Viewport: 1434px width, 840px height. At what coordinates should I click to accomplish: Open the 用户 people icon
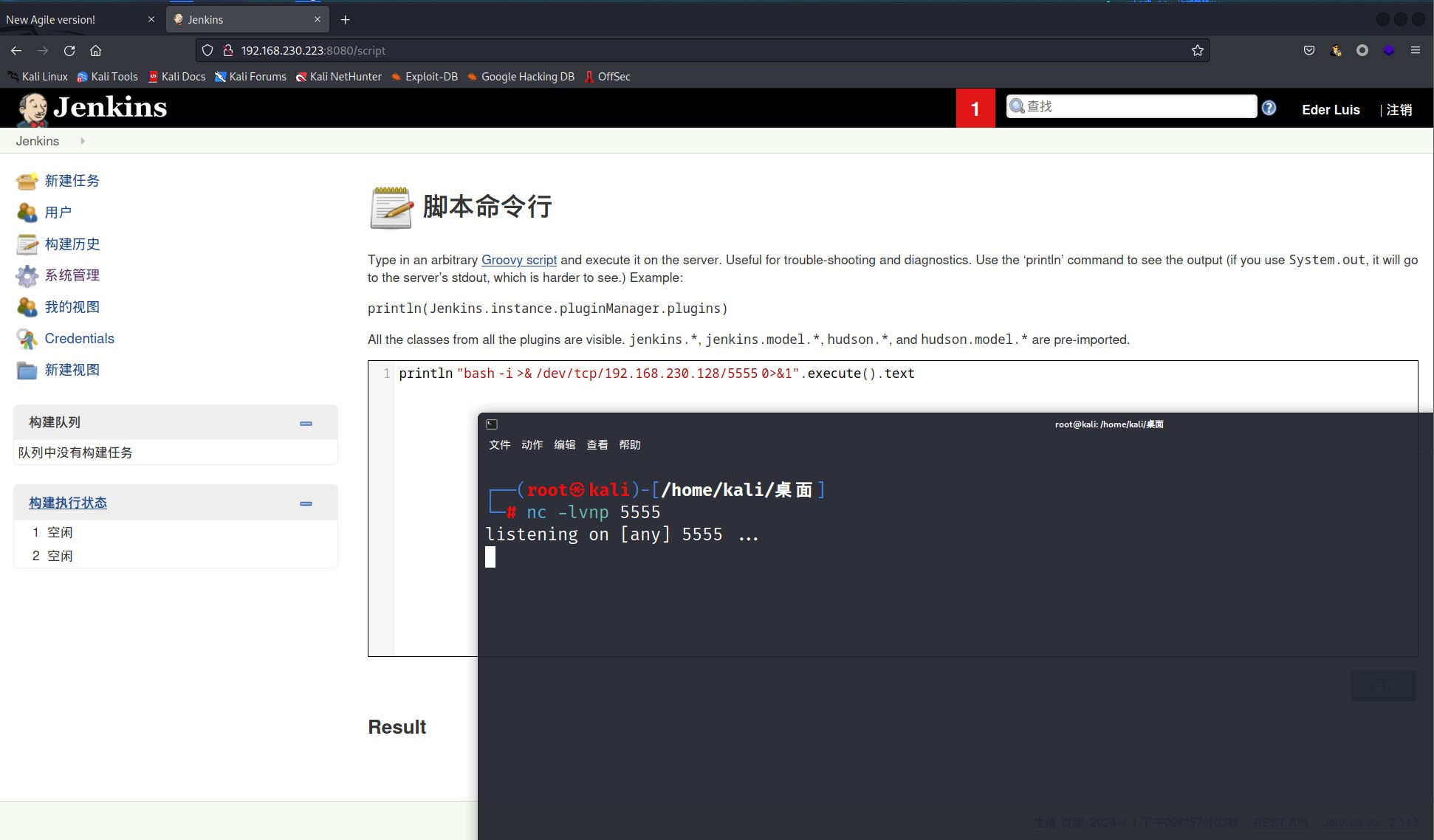click(x=27, y=213)
